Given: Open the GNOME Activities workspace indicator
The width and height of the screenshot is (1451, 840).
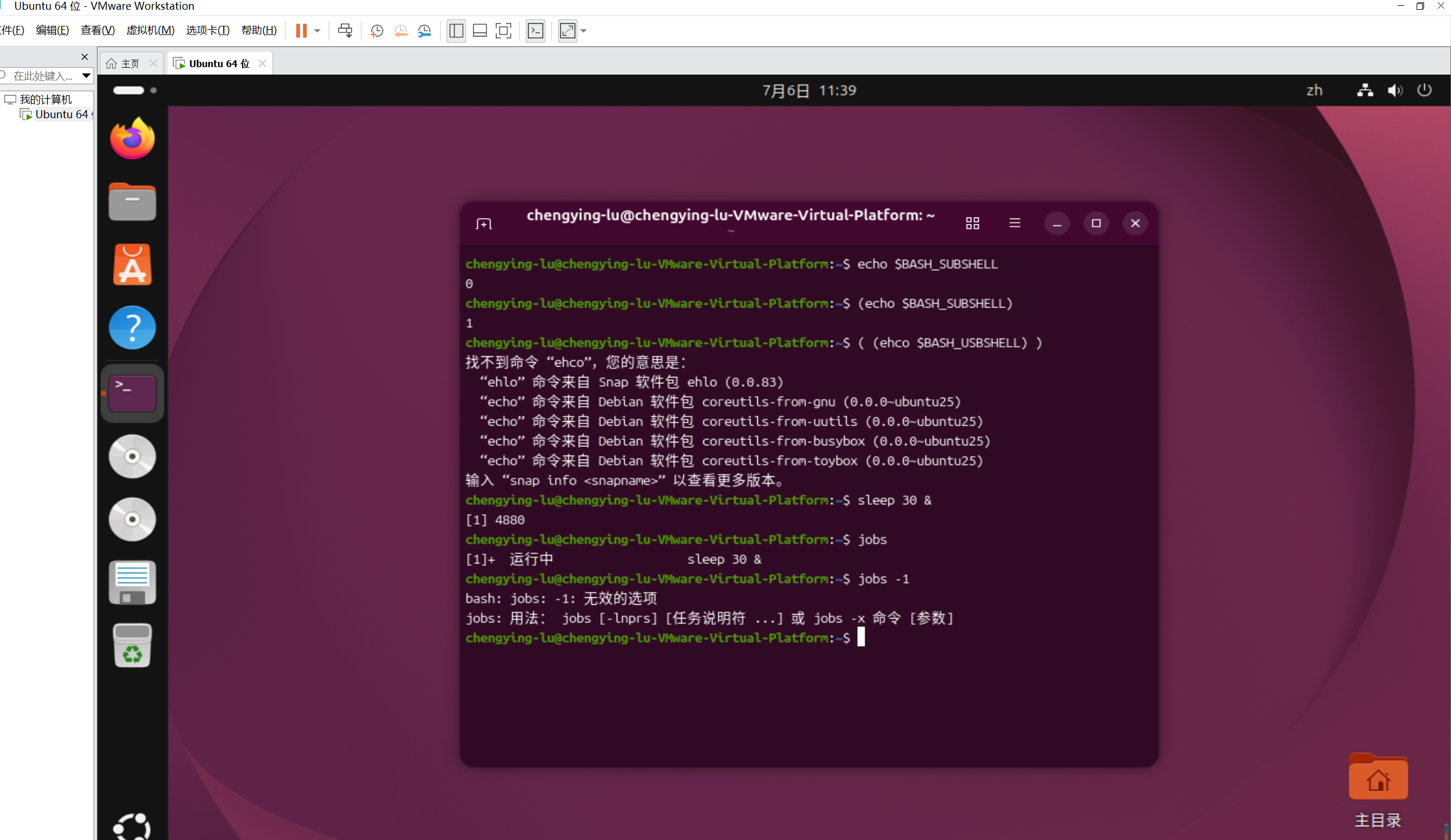Looking at the screenshot, I should 135,91.
